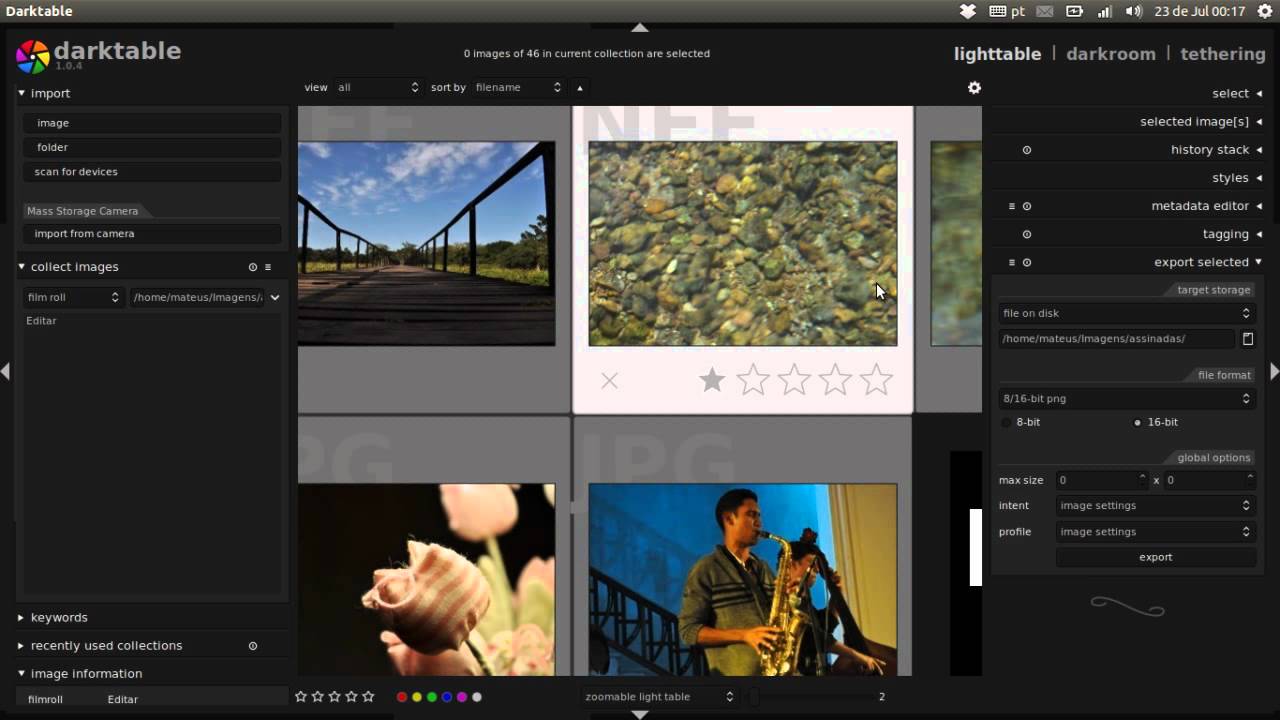1280x720 pixels.
Task: Reset export selected panel settings
Action: (x=1027, y=262)
